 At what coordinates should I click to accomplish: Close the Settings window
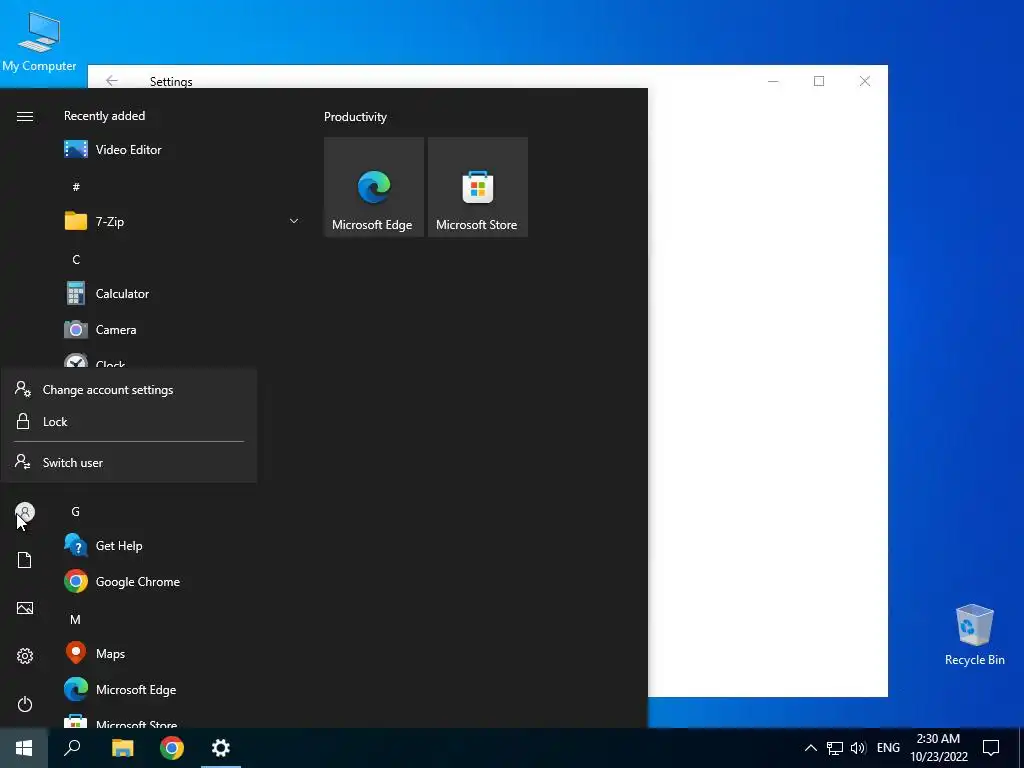(865, 81)
